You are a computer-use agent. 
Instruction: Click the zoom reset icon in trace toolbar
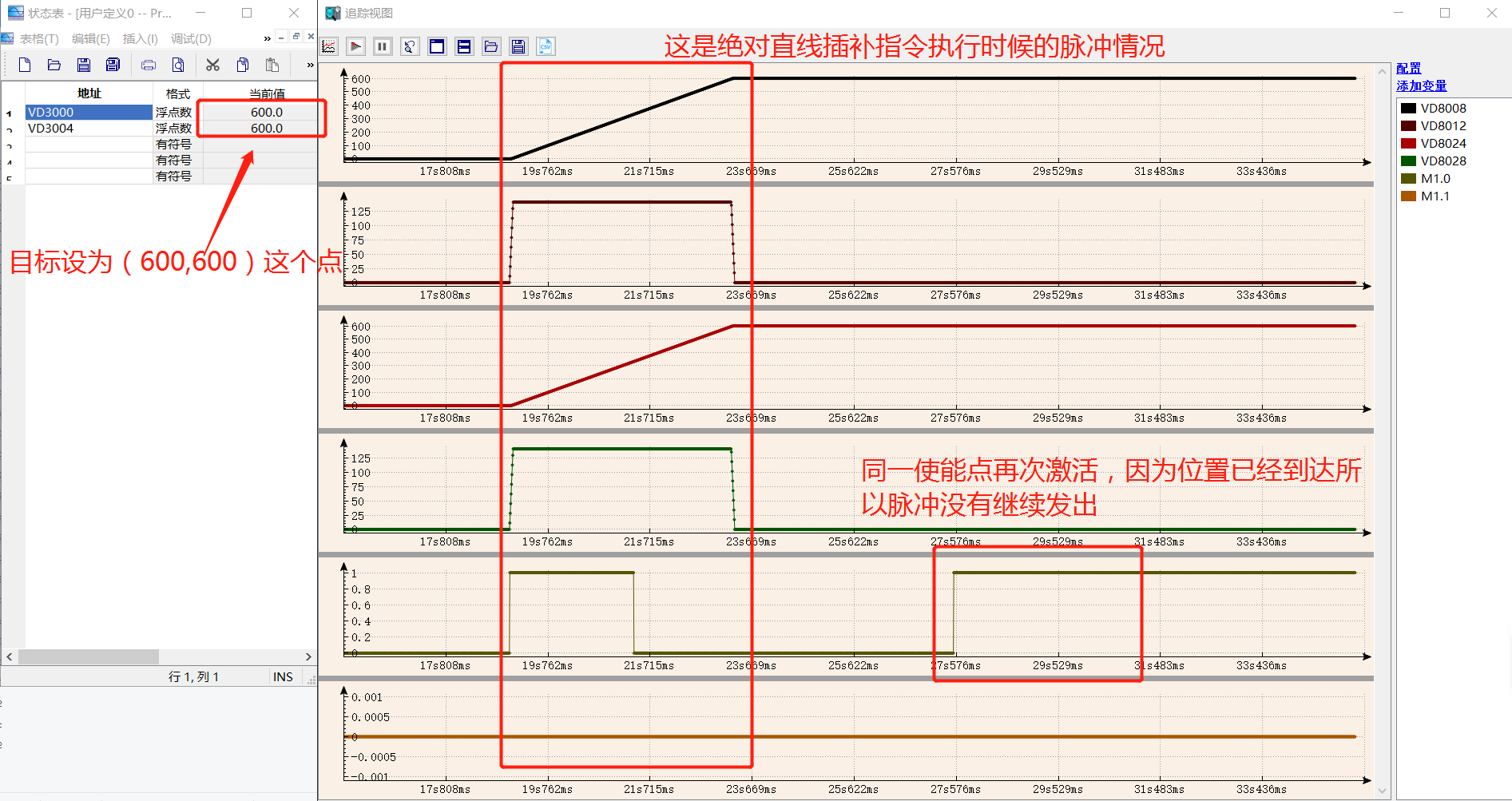pos(410,46)
